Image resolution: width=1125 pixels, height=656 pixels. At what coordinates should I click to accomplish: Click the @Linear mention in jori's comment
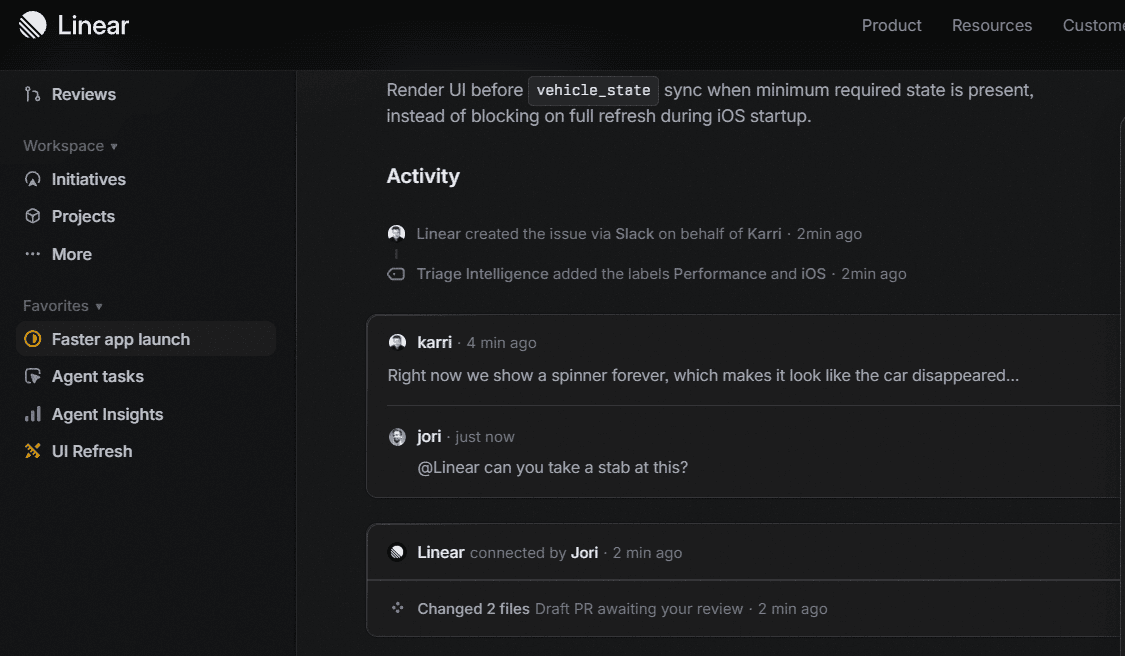click(448, 467)
